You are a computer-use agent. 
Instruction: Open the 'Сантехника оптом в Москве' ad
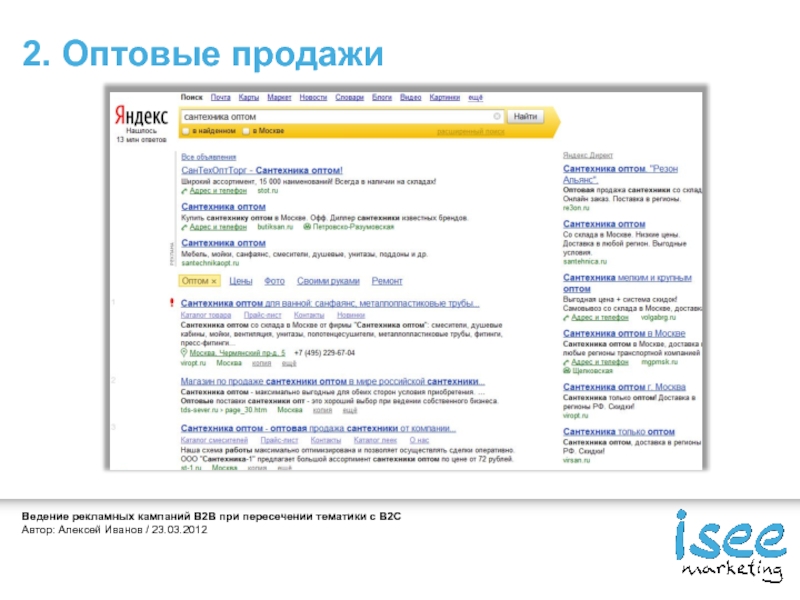point(624,333)
